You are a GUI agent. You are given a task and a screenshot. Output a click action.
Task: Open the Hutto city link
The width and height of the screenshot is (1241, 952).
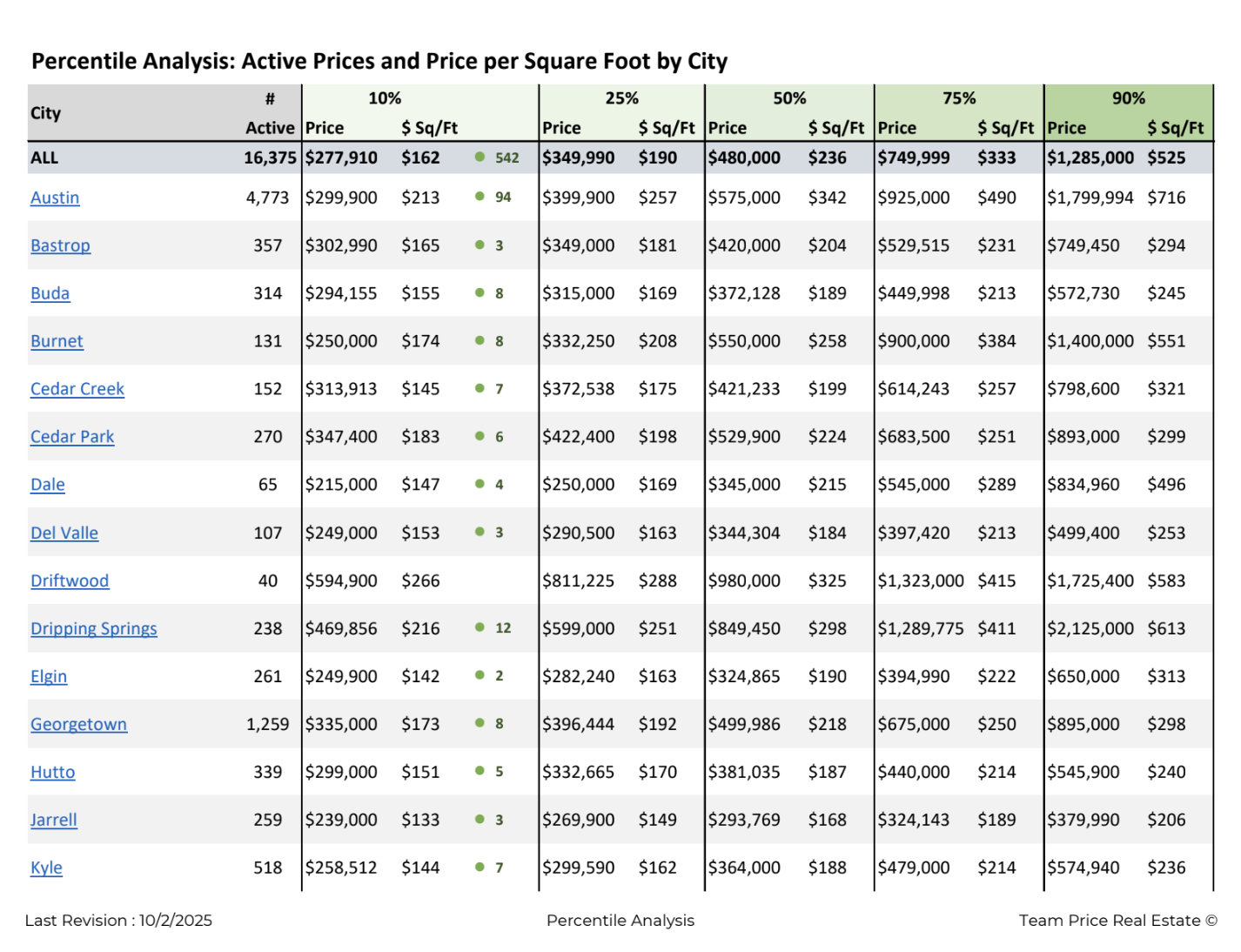52,773
